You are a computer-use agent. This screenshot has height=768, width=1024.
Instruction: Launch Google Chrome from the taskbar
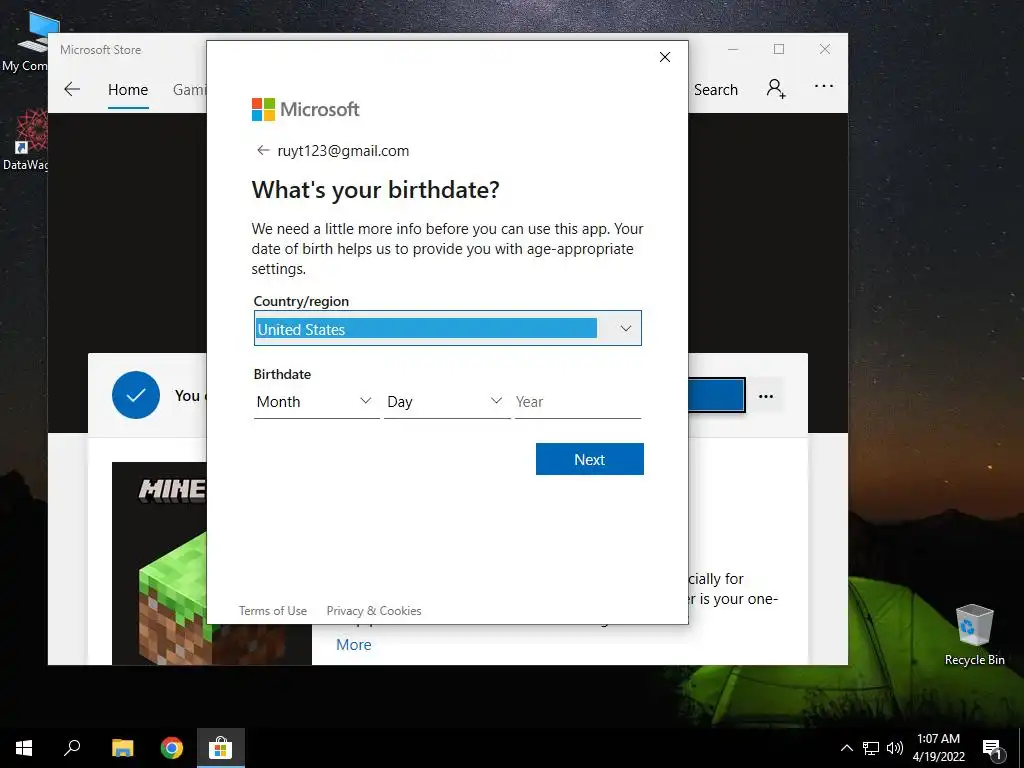[172, 748]
